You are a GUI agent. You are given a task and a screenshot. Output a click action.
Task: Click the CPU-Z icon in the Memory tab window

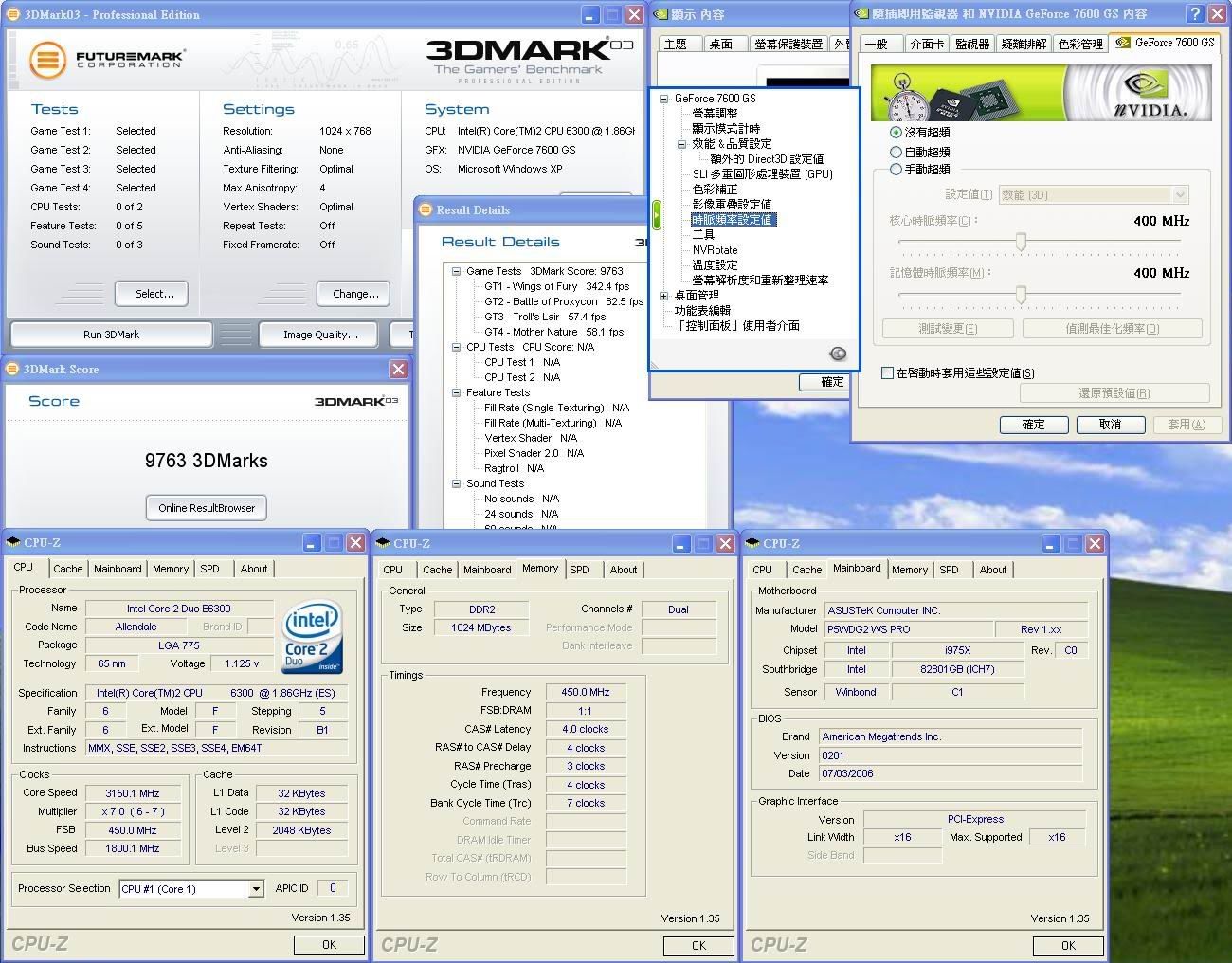point(383,543)
